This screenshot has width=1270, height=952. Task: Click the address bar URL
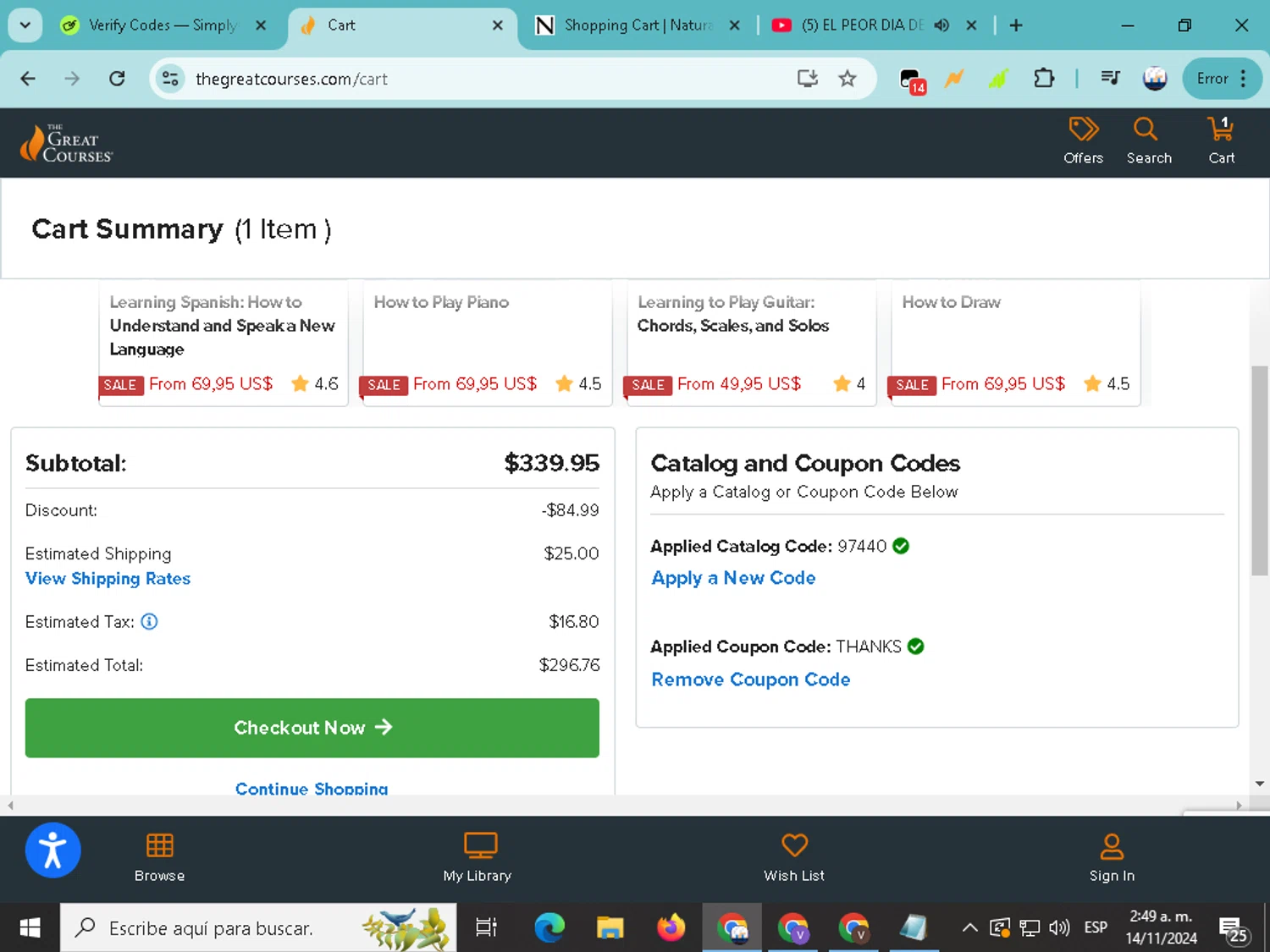[291, 79]
